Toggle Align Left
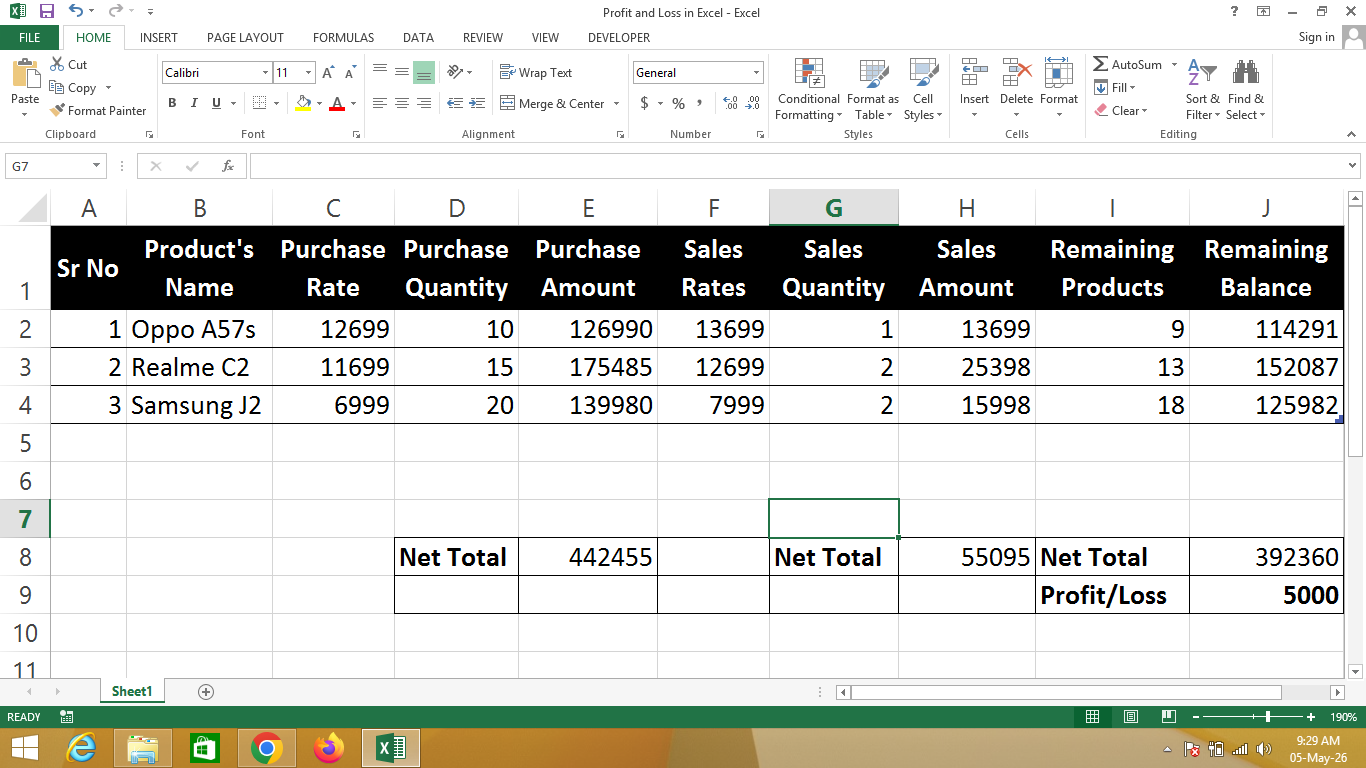 pos(380,103)
